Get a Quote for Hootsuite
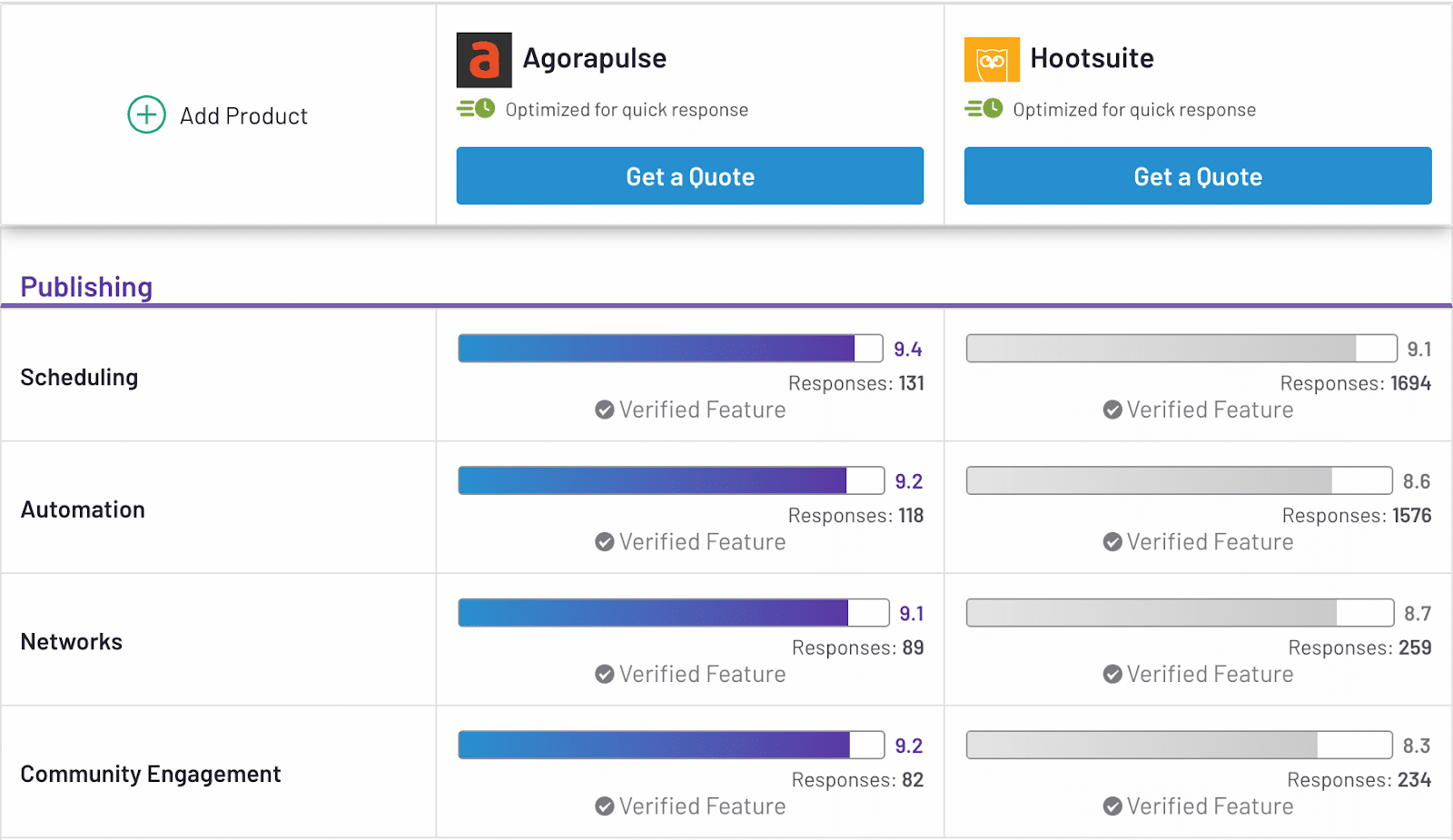Viewport: 1453px width, 840px height. 1198,176
